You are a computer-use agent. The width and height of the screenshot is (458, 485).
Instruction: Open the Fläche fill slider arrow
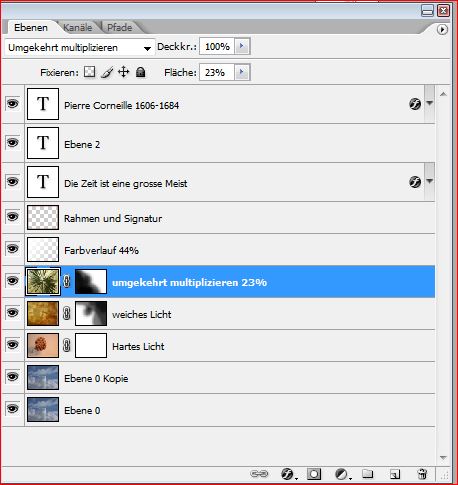pyautogui.click(x=242, y=72)
